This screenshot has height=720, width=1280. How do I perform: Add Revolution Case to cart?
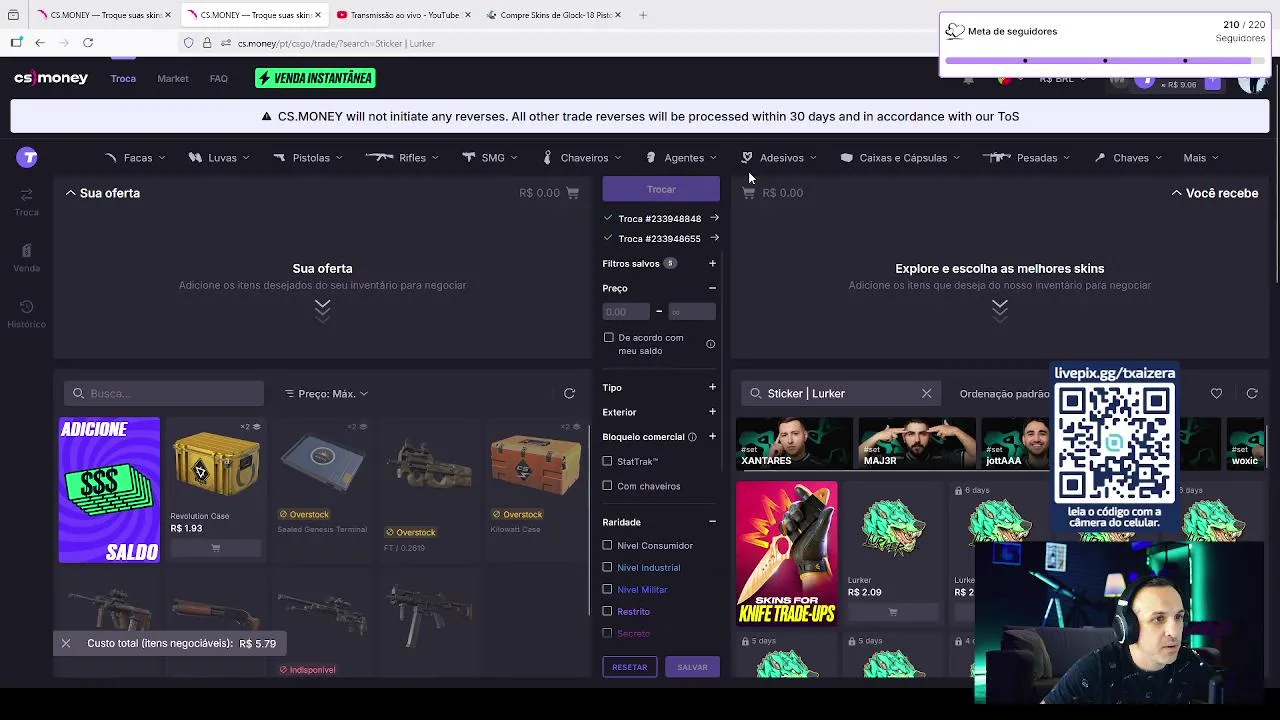(x=215, y=548)
